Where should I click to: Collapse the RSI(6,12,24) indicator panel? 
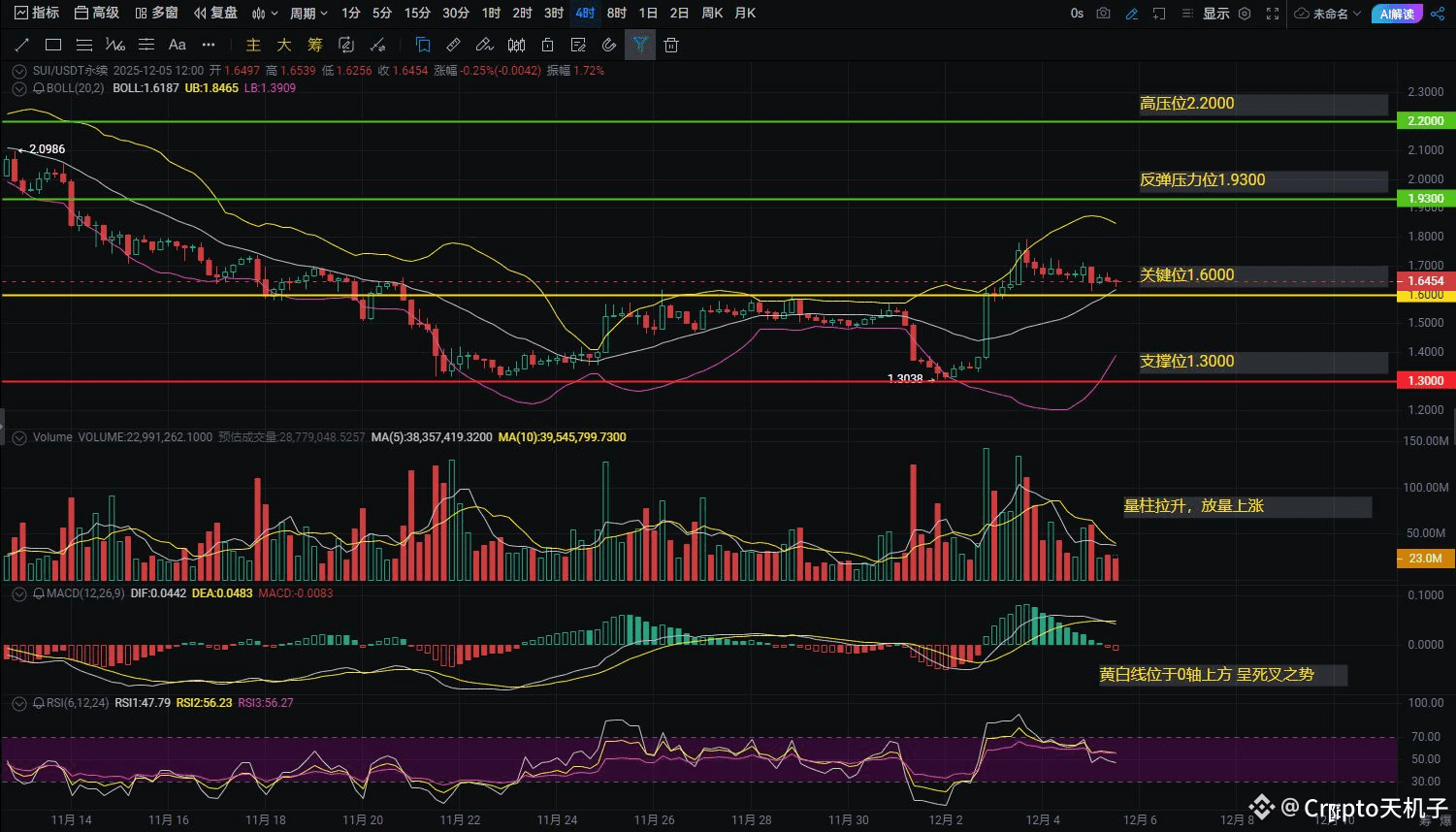(19, 703)
